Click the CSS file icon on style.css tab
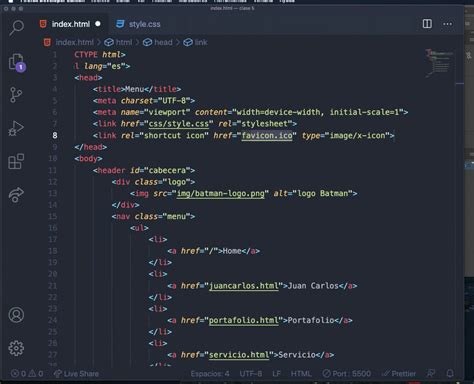This screenshot has width=474, height=384. point(120,24)
